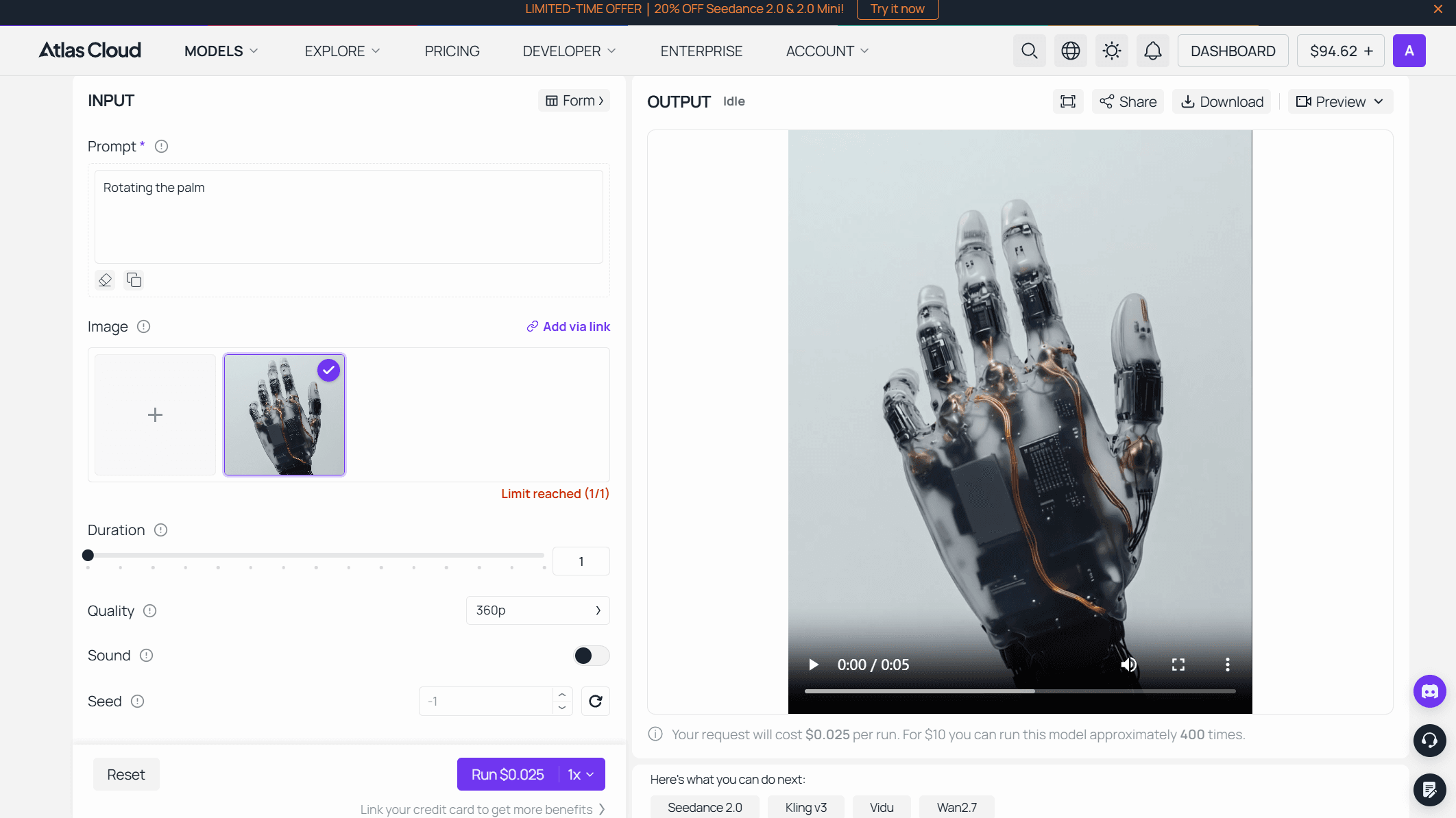The width and height of the screenshot is (1456, 818).
Task: Click the Atlas Cloud logo
Action: click(90, 51)
